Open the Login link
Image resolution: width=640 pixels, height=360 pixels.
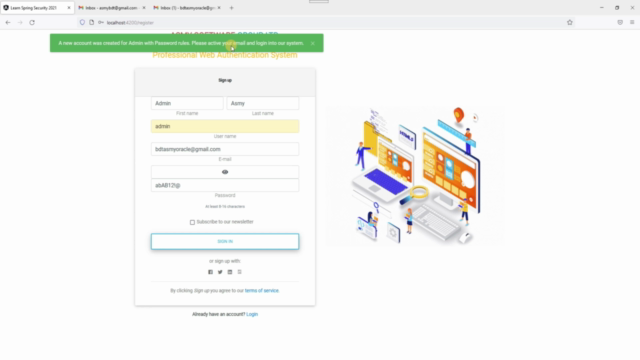252,314
